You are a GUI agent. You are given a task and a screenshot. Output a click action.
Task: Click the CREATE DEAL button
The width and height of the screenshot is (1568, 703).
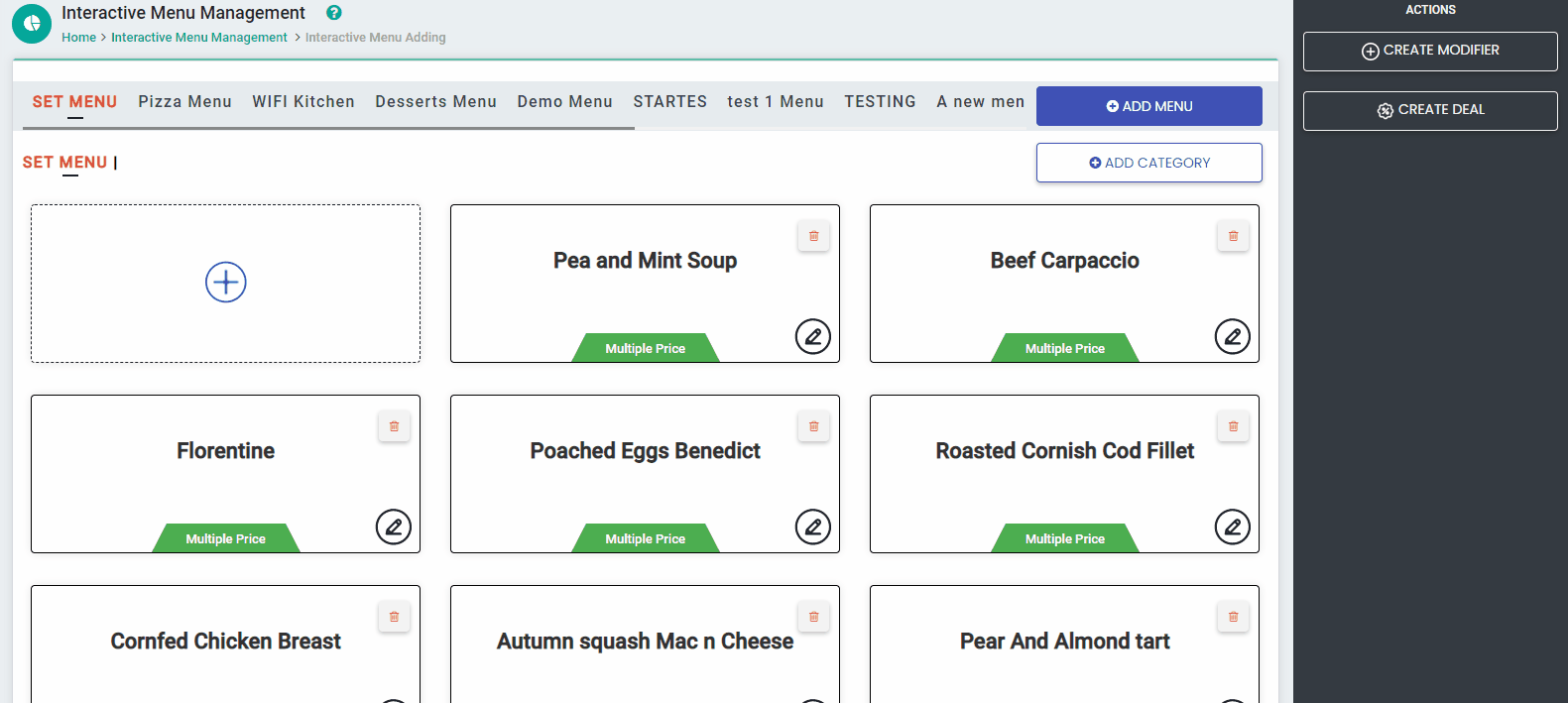pos(1429,110)
